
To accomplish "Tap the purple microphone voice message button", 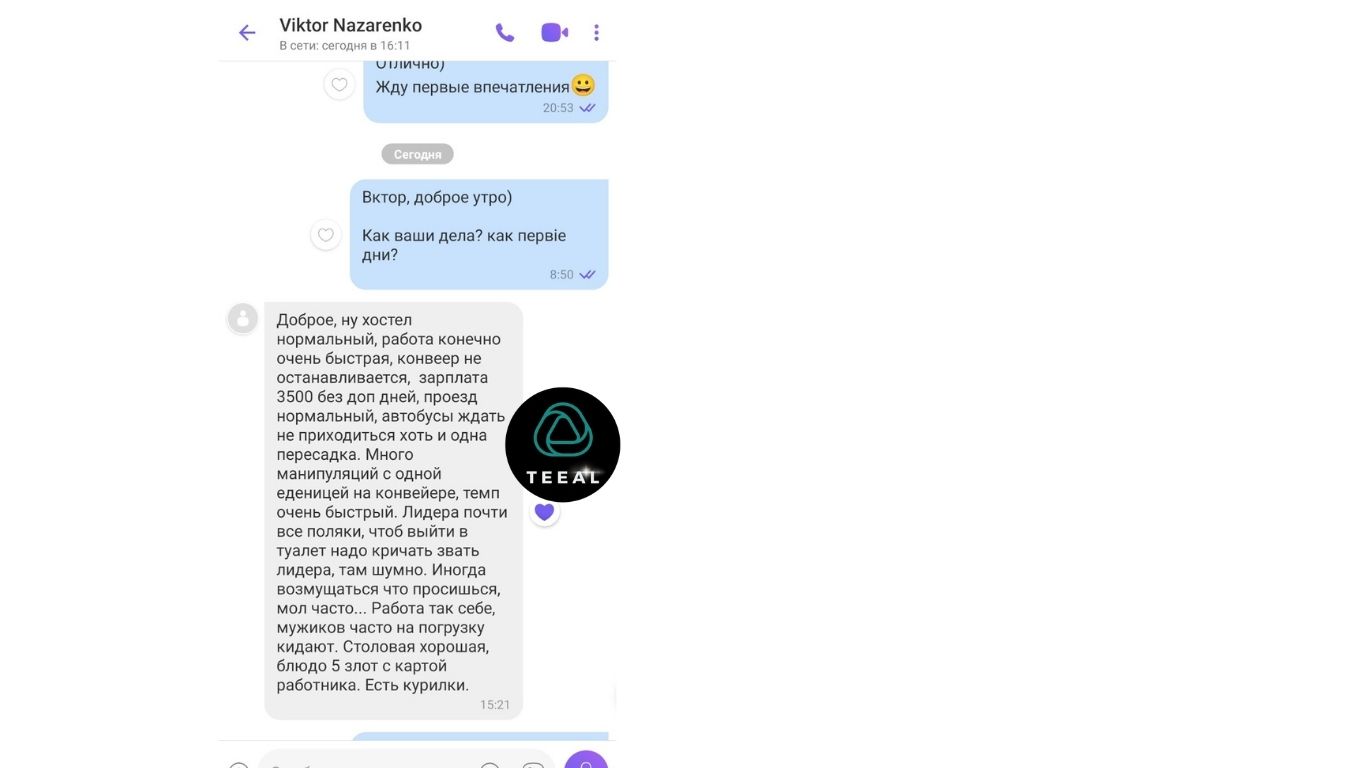I will (586, 760).
